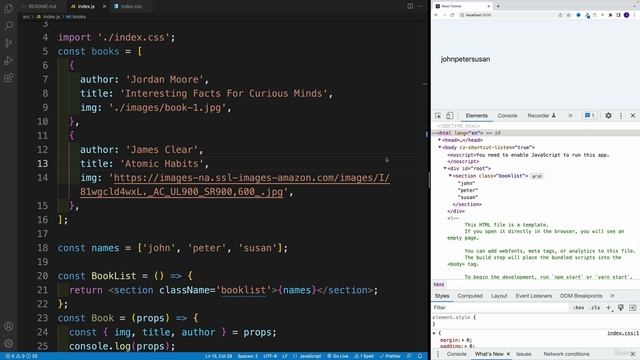Open the Layout tab
The width and height of the screenshot is (640, 360).
pyautogui.click(x=499, y=296)
